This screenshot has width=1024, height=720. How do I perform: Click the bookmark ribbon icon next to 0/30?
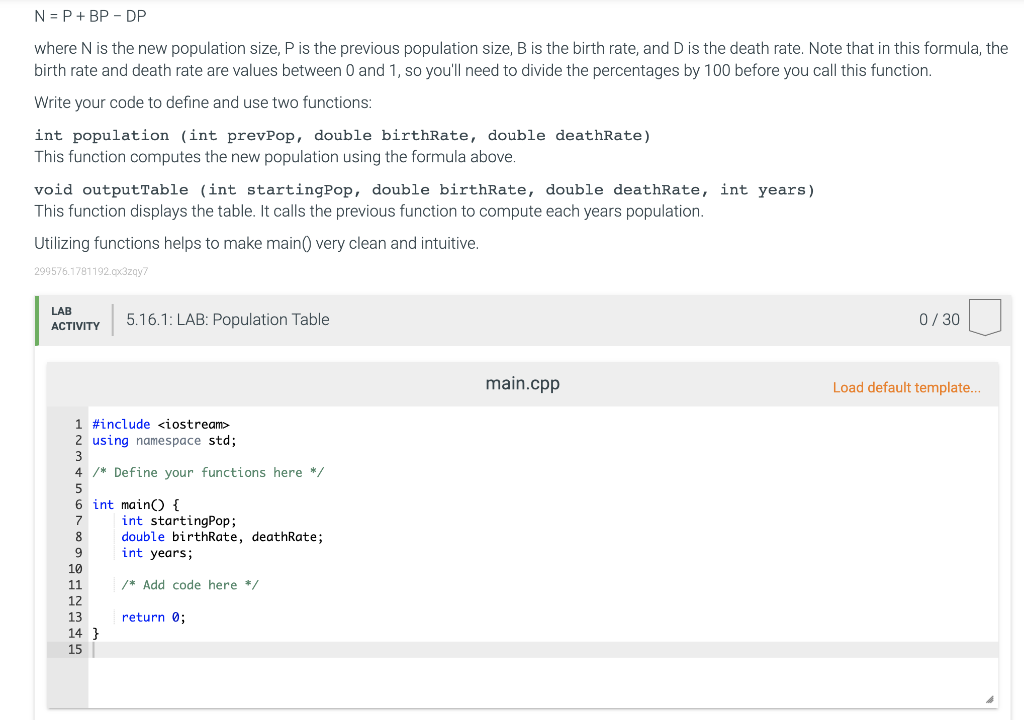[x=984, y=317]
